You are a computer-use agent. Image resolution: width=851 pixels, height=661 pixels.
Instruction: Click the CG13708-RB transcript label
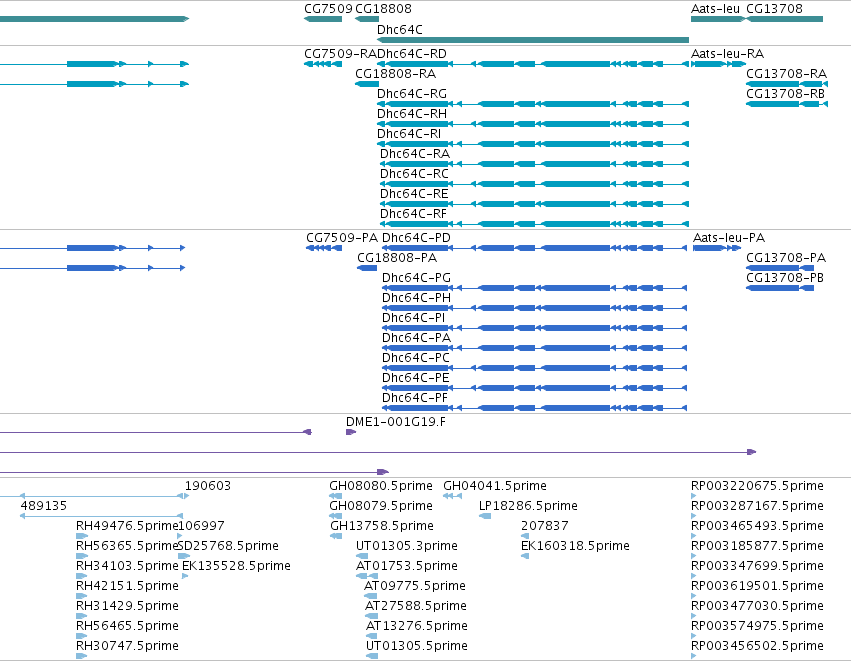pos(785,94)
